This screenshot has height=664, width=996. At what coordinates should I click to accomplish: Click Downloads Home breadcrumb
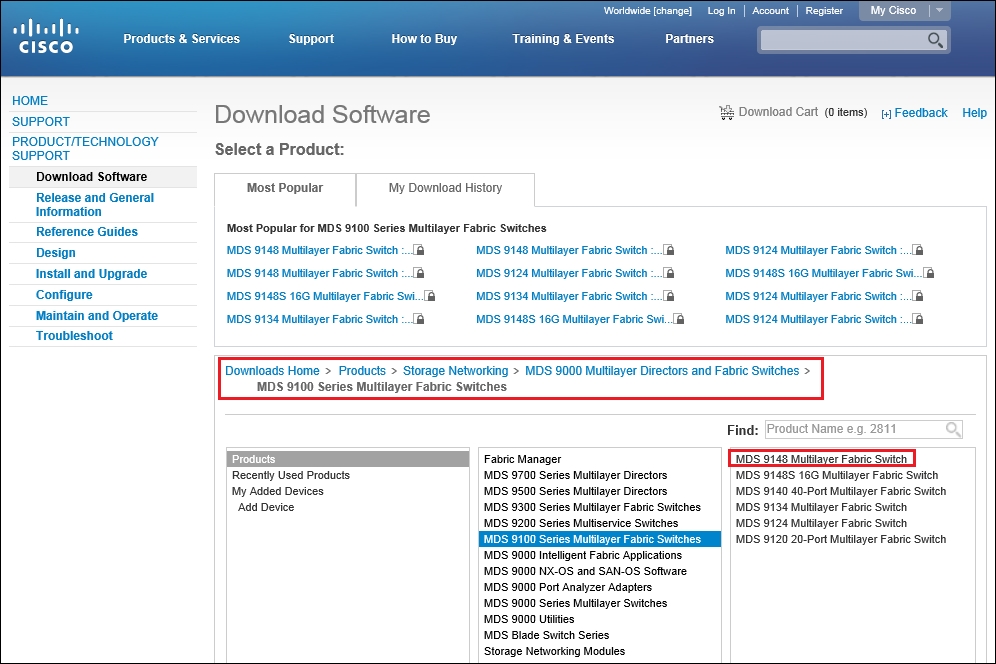(x=272, y=371)
